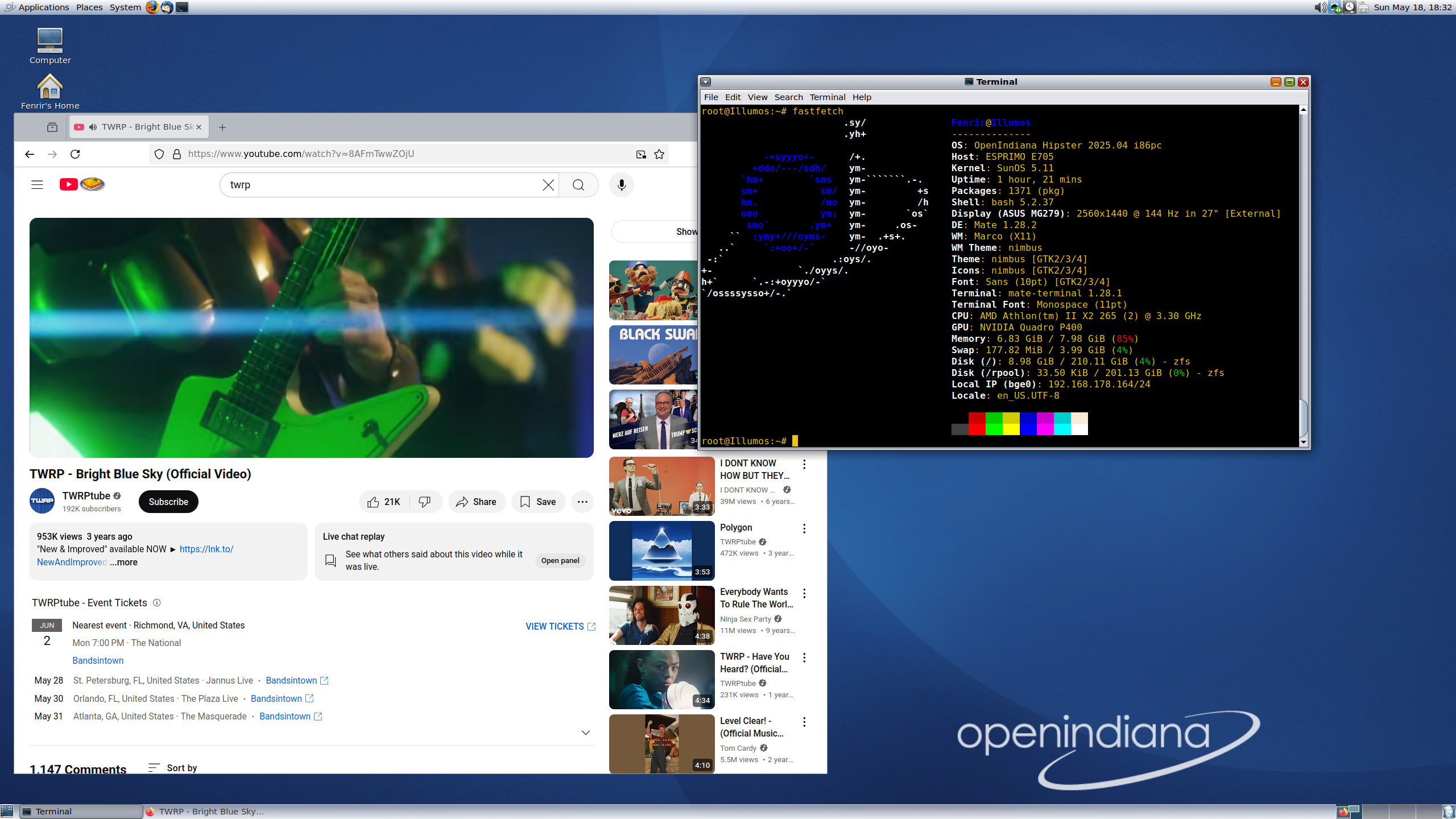This screenshot has width=1456, height=819.
Task: Play the Polygon recommended video thumbnail
Action: click(x=661, y=551)
